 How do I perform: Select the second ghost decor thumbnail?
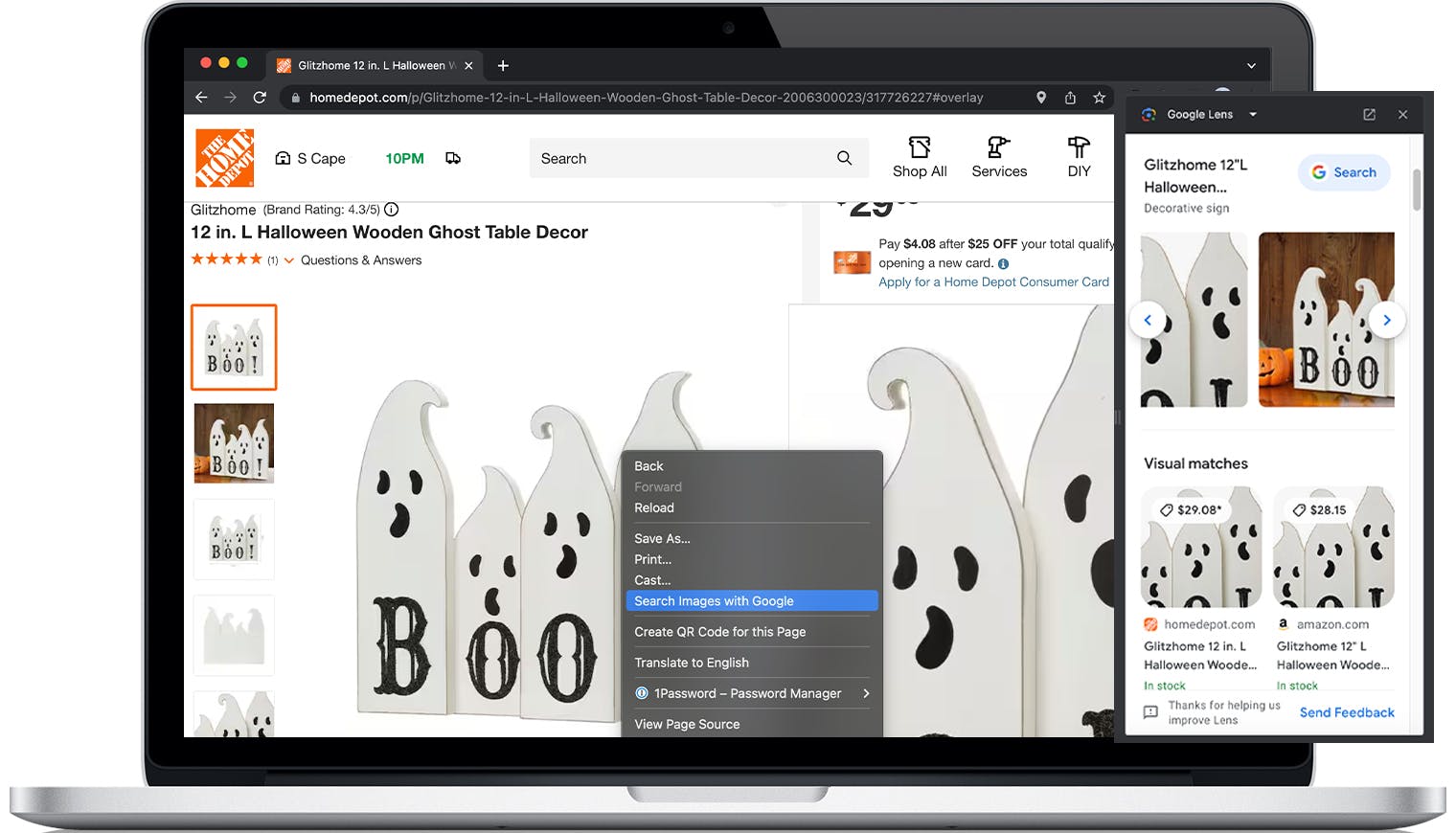[x=234, y=443]
